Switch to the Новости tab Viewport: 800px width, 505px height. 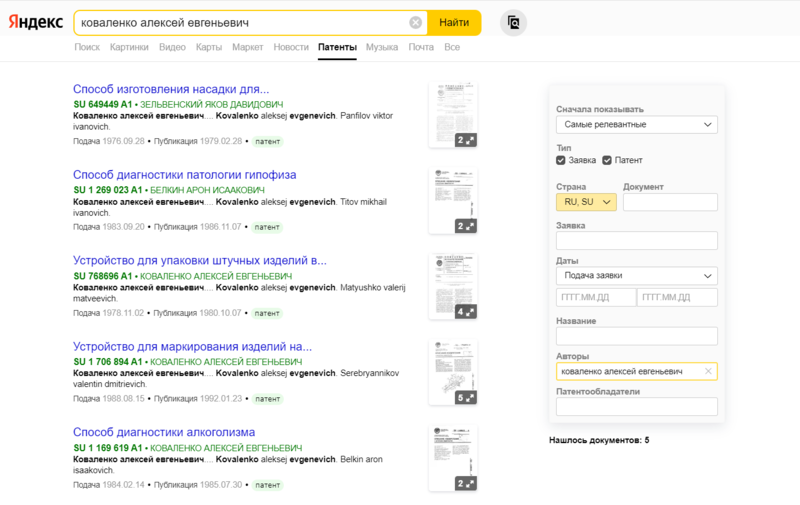tap(291, 47)
